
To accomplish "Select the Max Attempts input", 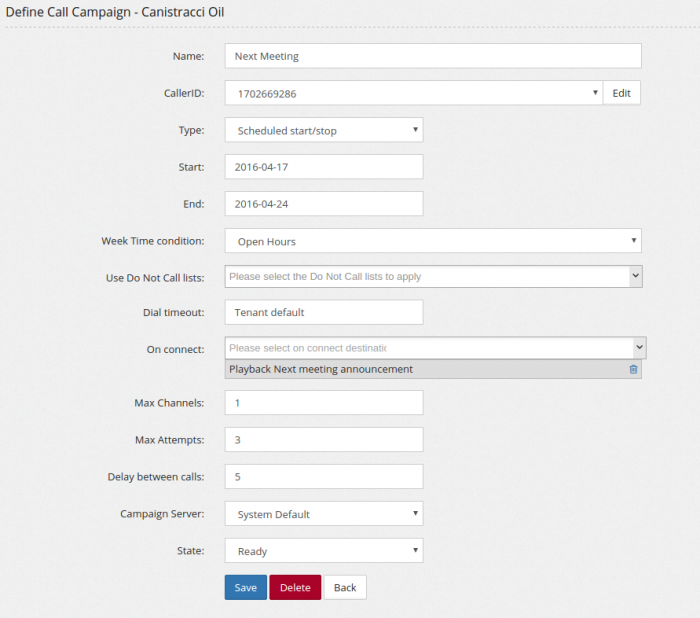I will tap(323, 439).
